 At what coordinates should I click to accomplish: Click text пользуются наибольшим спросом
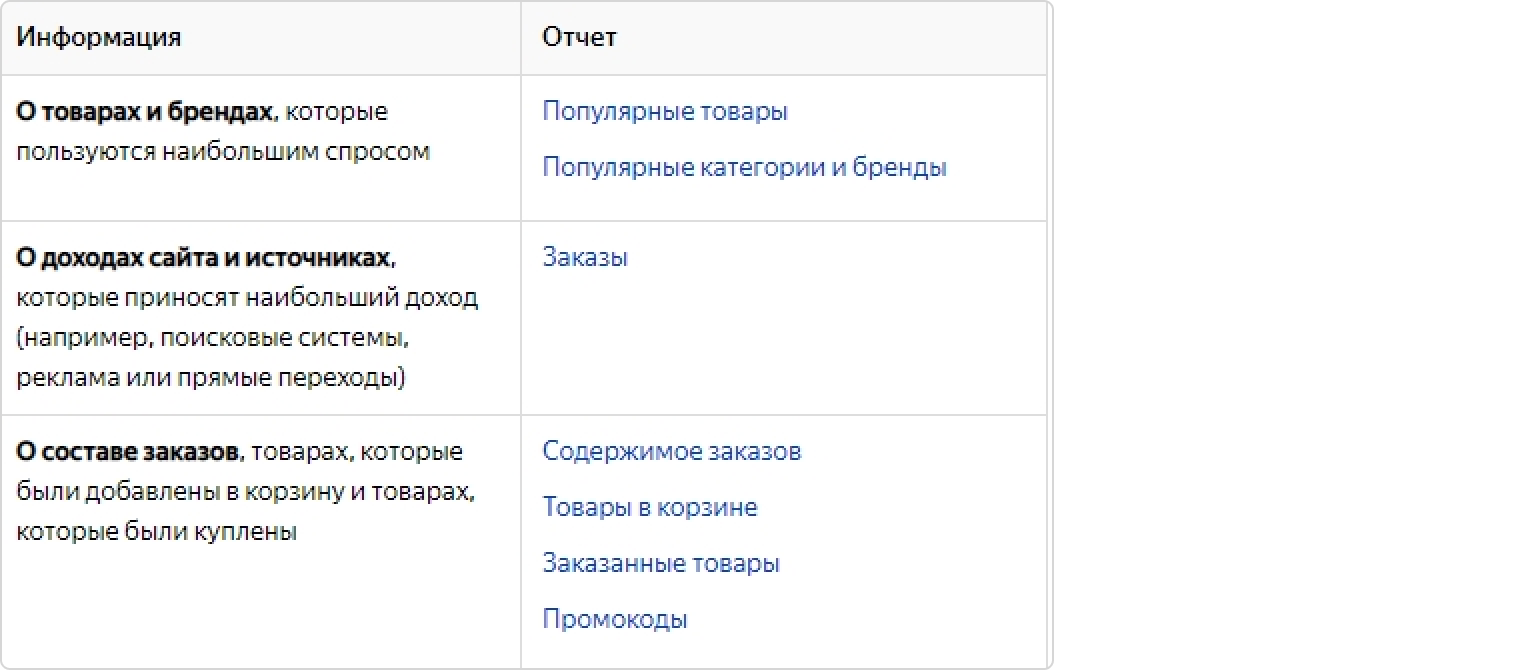[223, 152]
